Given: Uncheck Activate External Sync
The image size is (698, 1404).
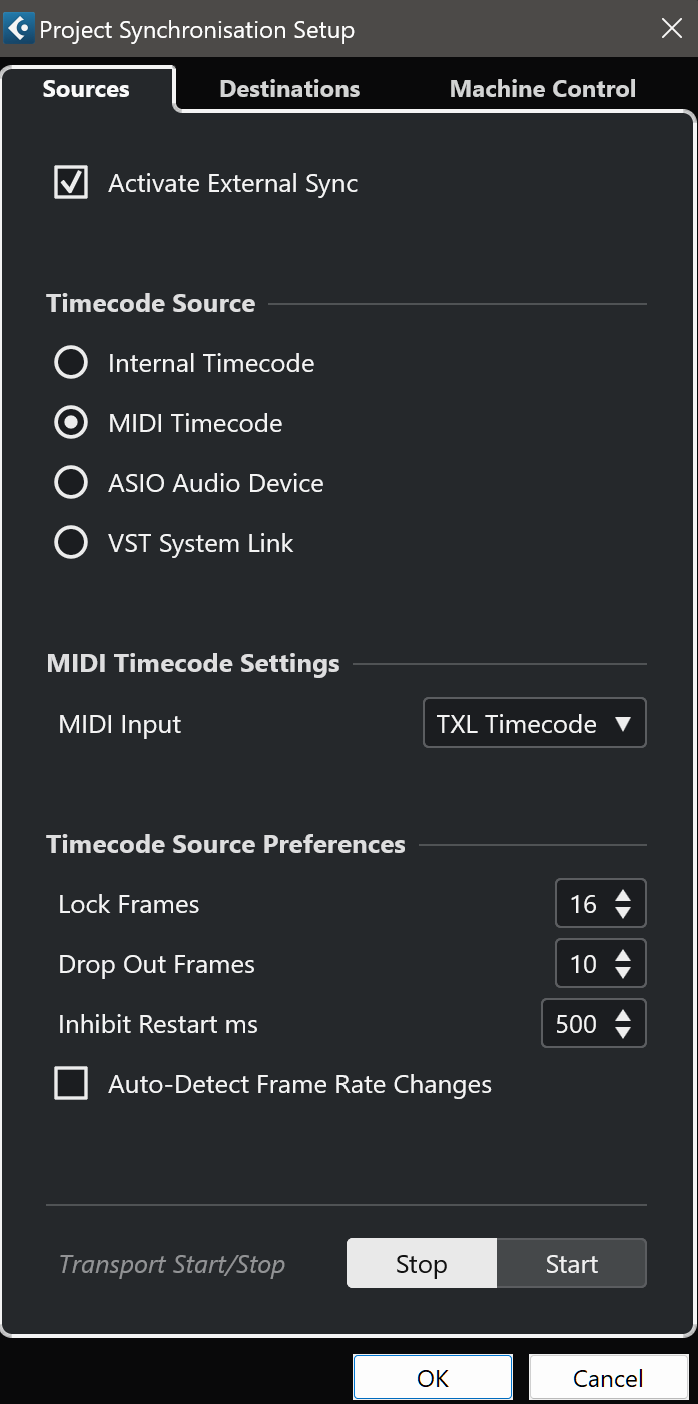Looking at the screenshot, I should click(71, 183).
